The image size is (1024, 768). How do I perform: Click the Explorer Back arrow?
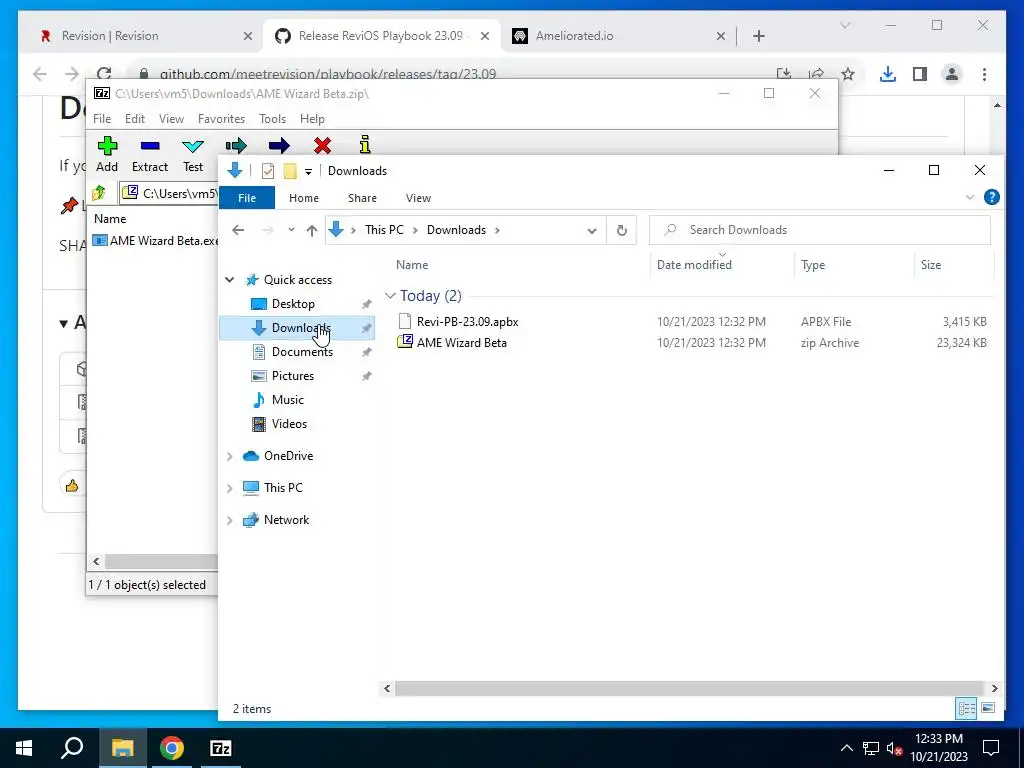(238, 230)
